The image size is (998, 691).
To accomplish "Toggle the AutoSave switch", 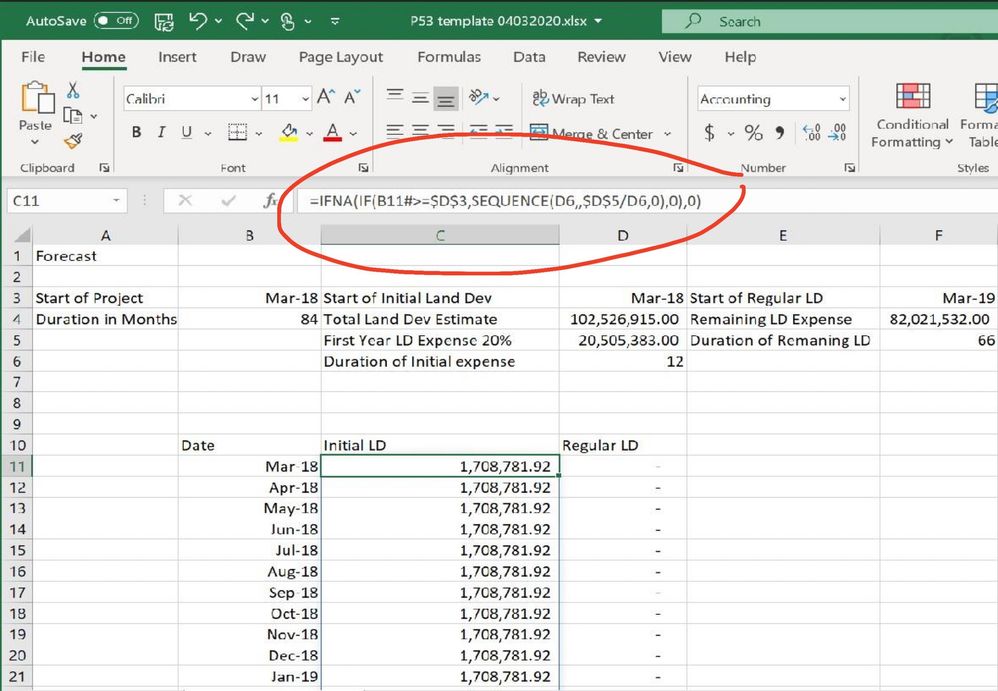I will coord(116,20).
